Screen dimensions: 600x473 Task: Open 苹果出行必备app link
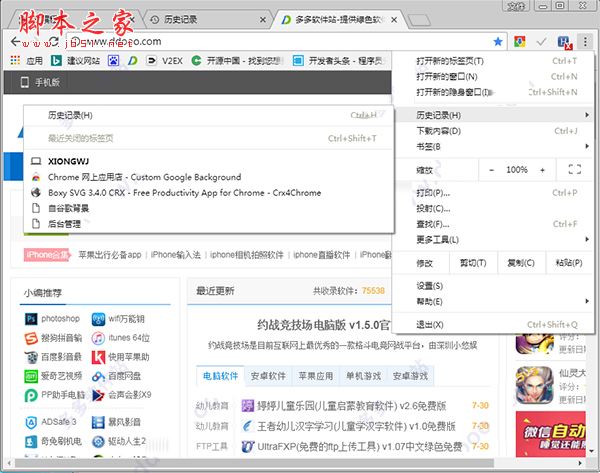(110, 255)
